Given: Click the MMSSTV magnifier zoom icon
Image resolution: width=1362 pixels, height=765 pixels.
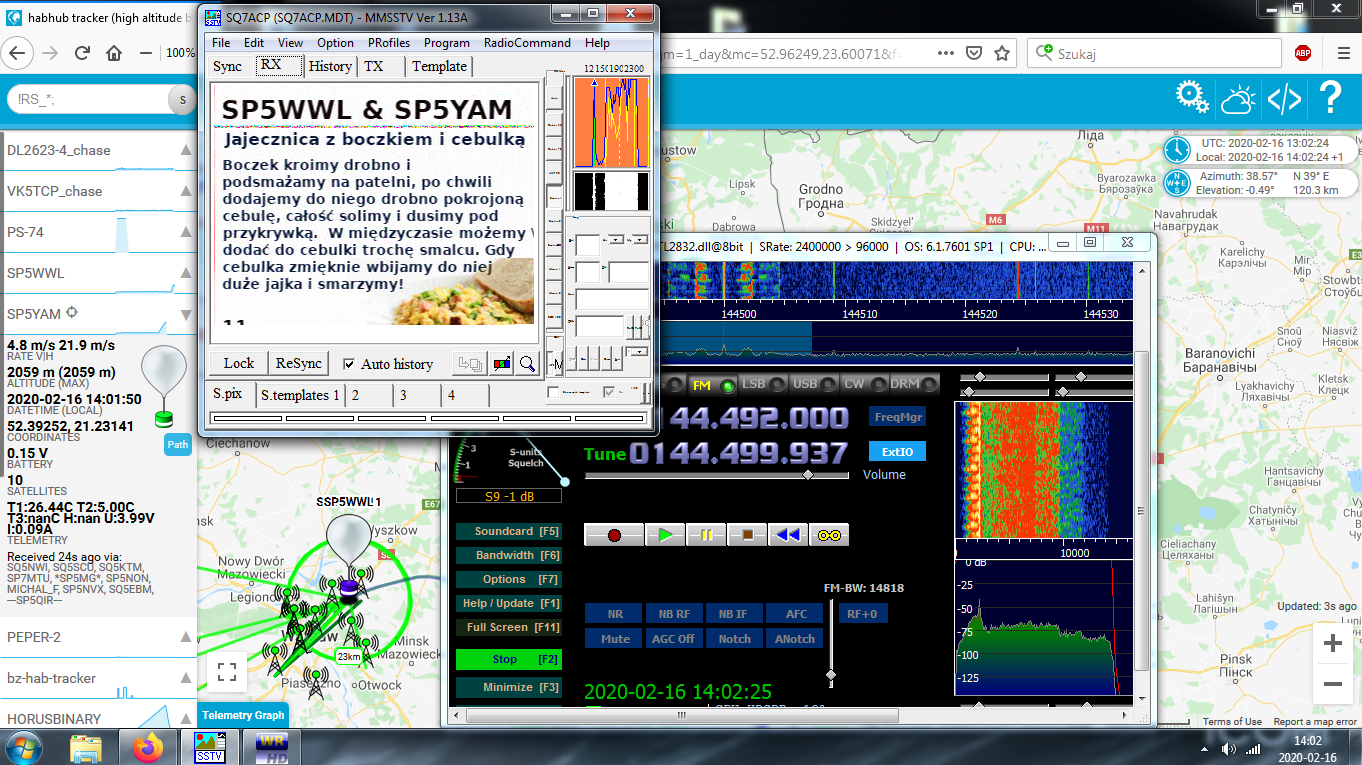Looking at the screenshot, I should [x=526, y=364].
